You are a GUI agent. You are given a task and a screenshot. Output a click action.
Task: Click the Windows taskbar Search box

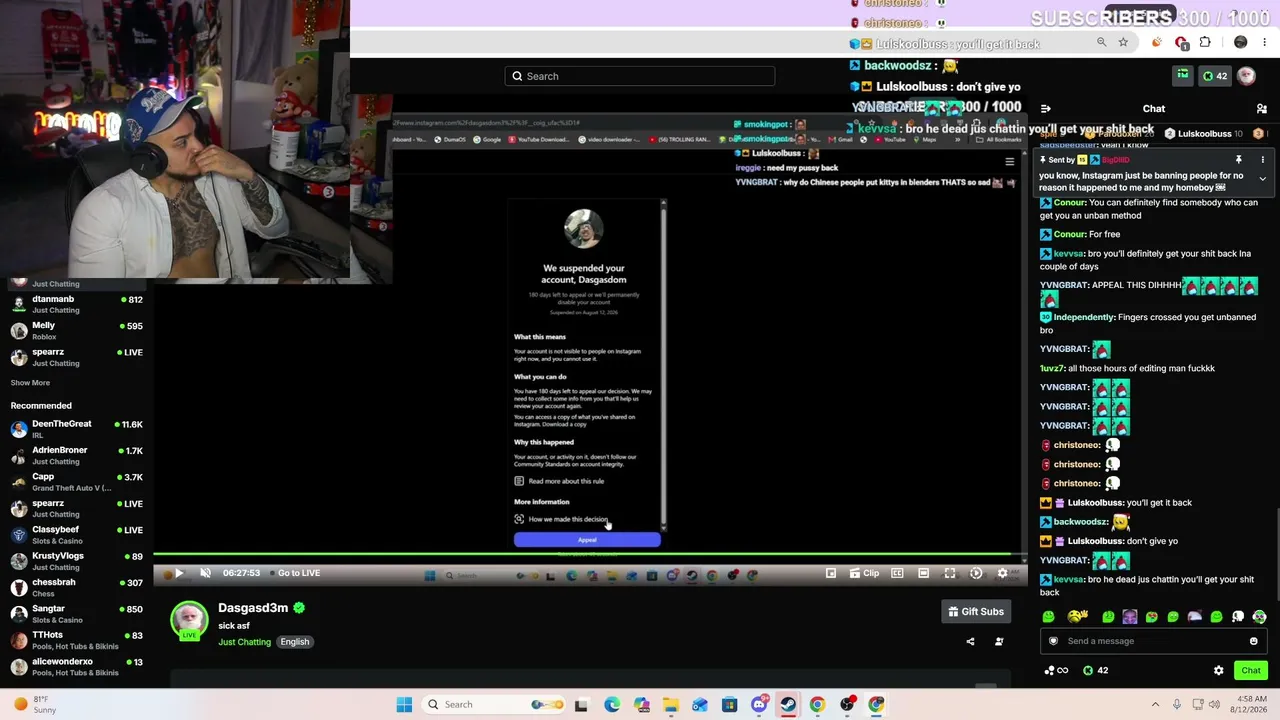point(495,704)
